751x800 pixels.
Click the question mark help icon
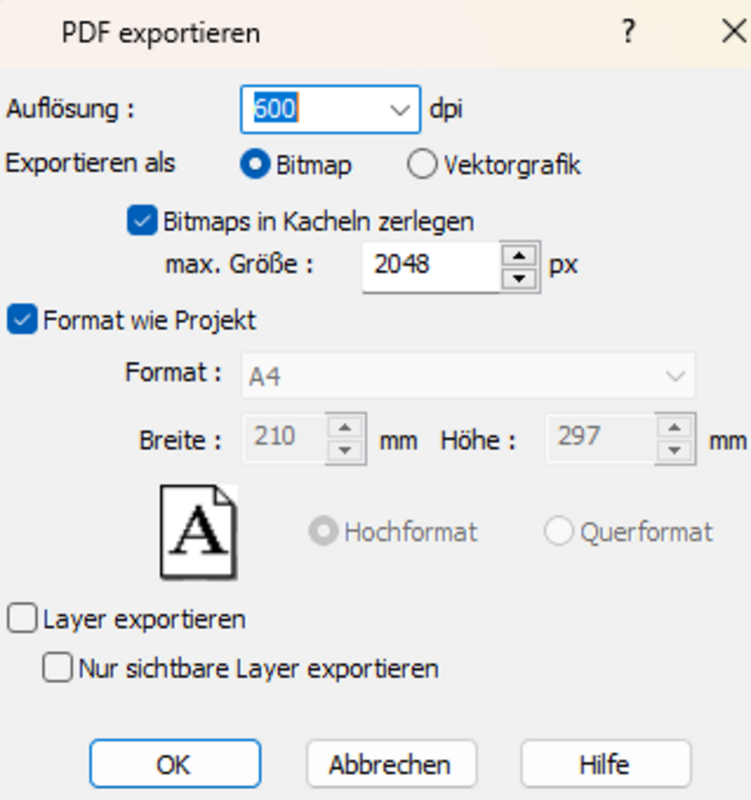(628, 32)
